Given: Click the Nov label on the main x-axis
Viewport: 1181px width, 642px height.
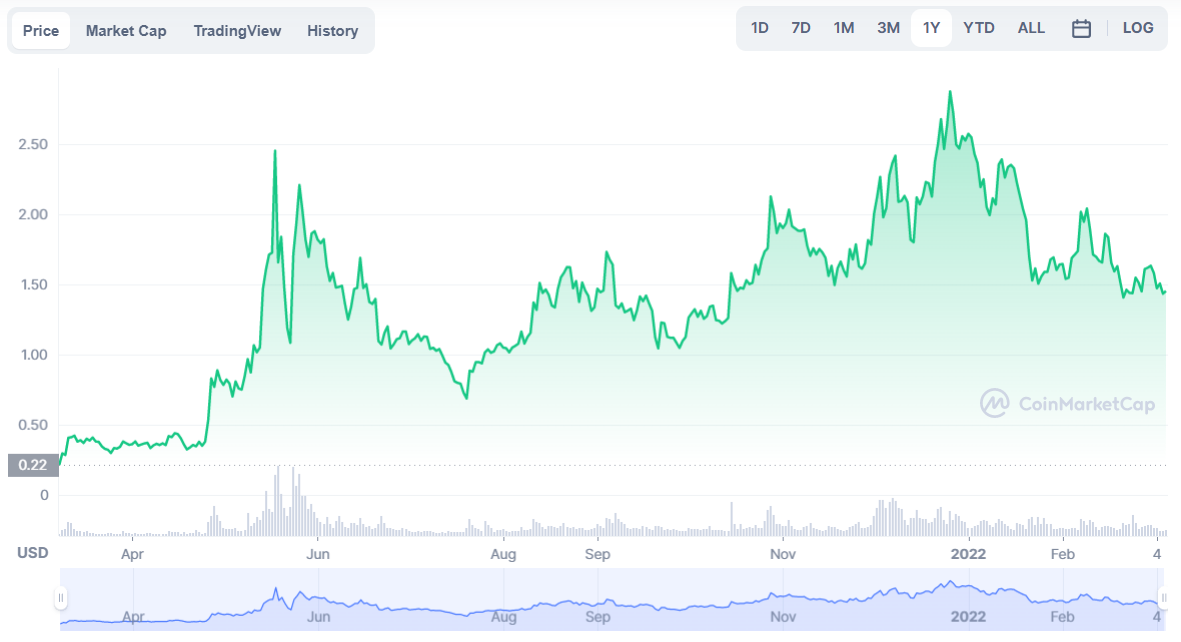Looking at the screenshot, I should click(x=783, y=554).
